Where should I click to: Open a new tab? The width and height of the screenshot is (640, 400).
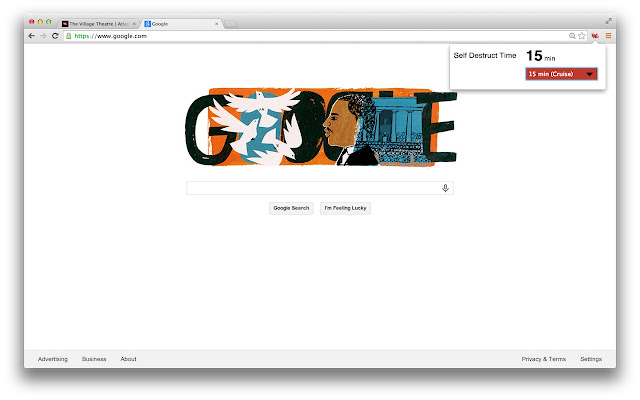(x=231, y=24)
